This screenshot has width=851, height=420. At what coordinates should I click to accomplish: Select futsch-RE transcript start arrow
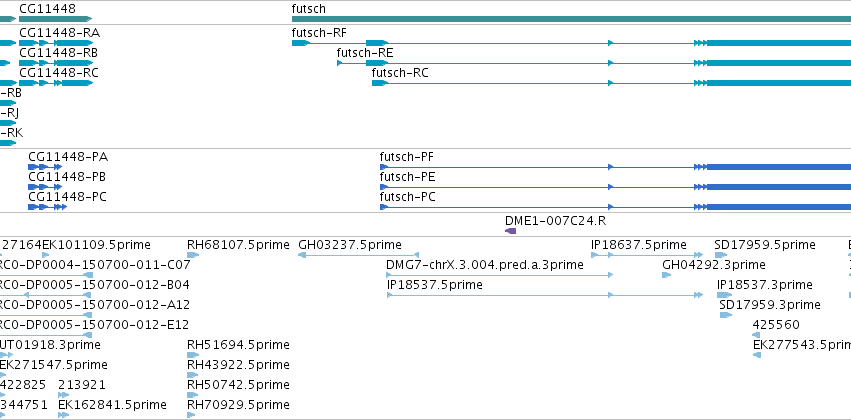tap(340, 63)
